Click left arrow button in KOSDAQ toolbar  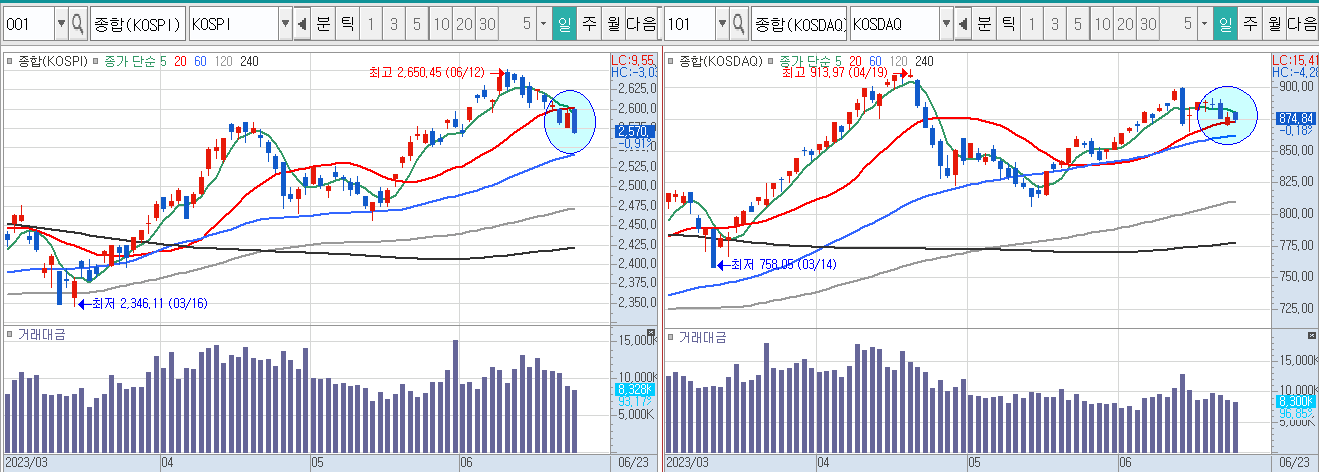(x=963, y=23)
